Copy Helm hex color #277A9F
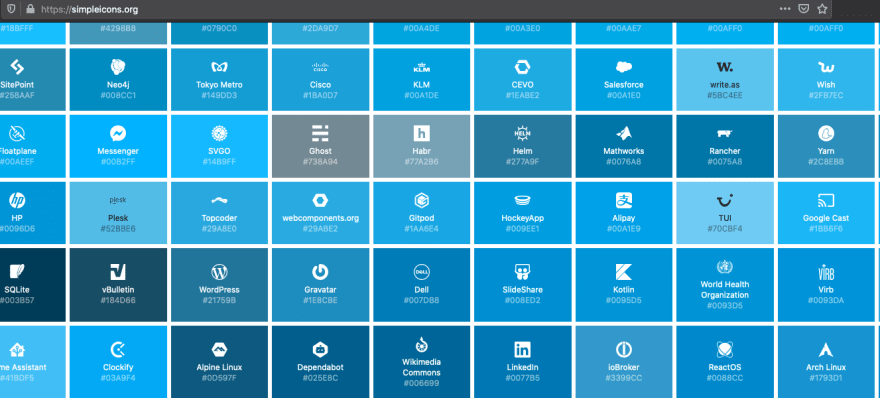This screenshot has height=398, width=880. 522,162
